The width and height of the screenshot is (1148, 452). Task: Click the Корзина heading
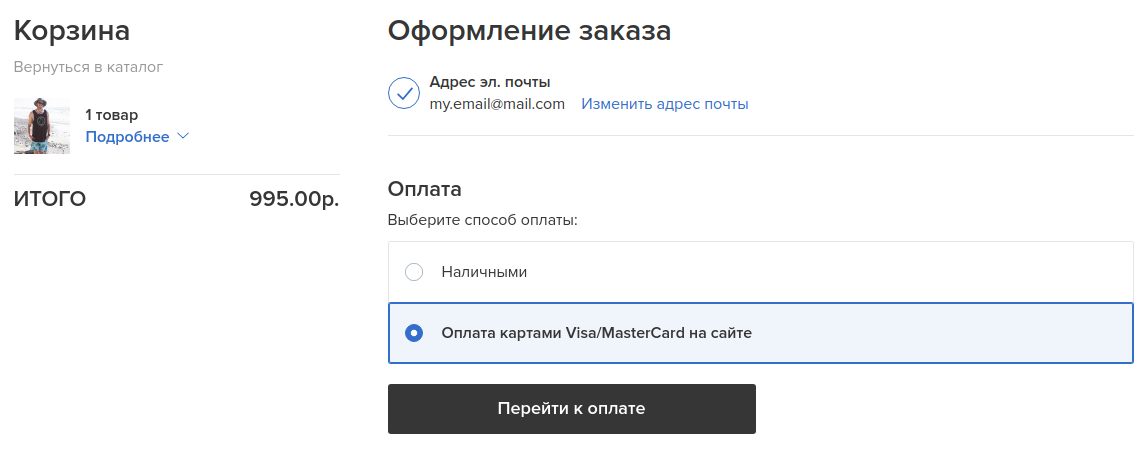click(72, 31)
